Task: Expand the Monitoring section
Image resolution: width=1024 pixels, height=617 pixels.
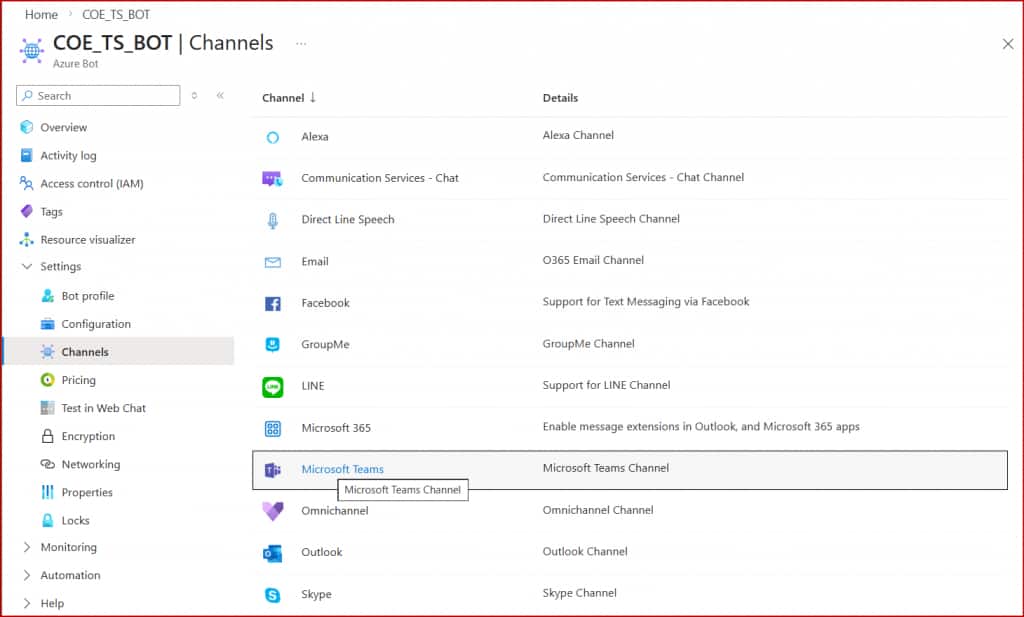Action: click(x=27, y=547)
